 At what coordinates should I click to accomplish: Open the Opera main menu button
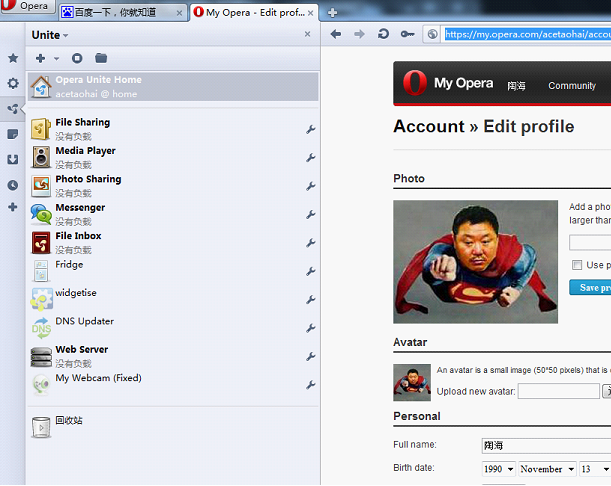27,6
